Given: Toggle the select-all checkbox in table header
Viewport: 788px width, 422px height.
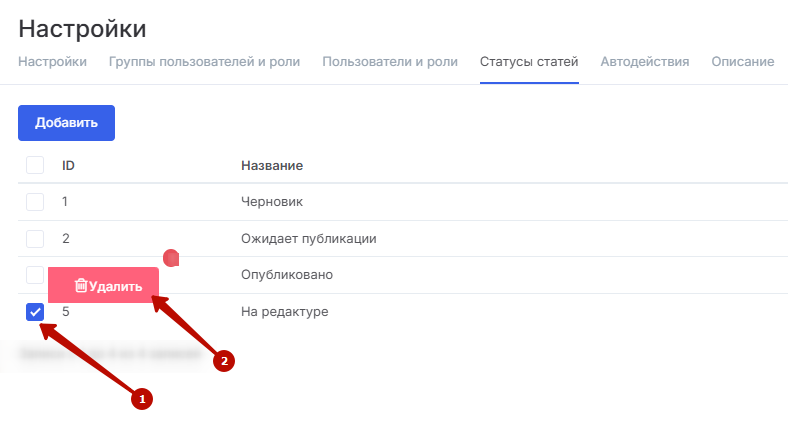Looking at the screenshot, I should tap(35, 165).
